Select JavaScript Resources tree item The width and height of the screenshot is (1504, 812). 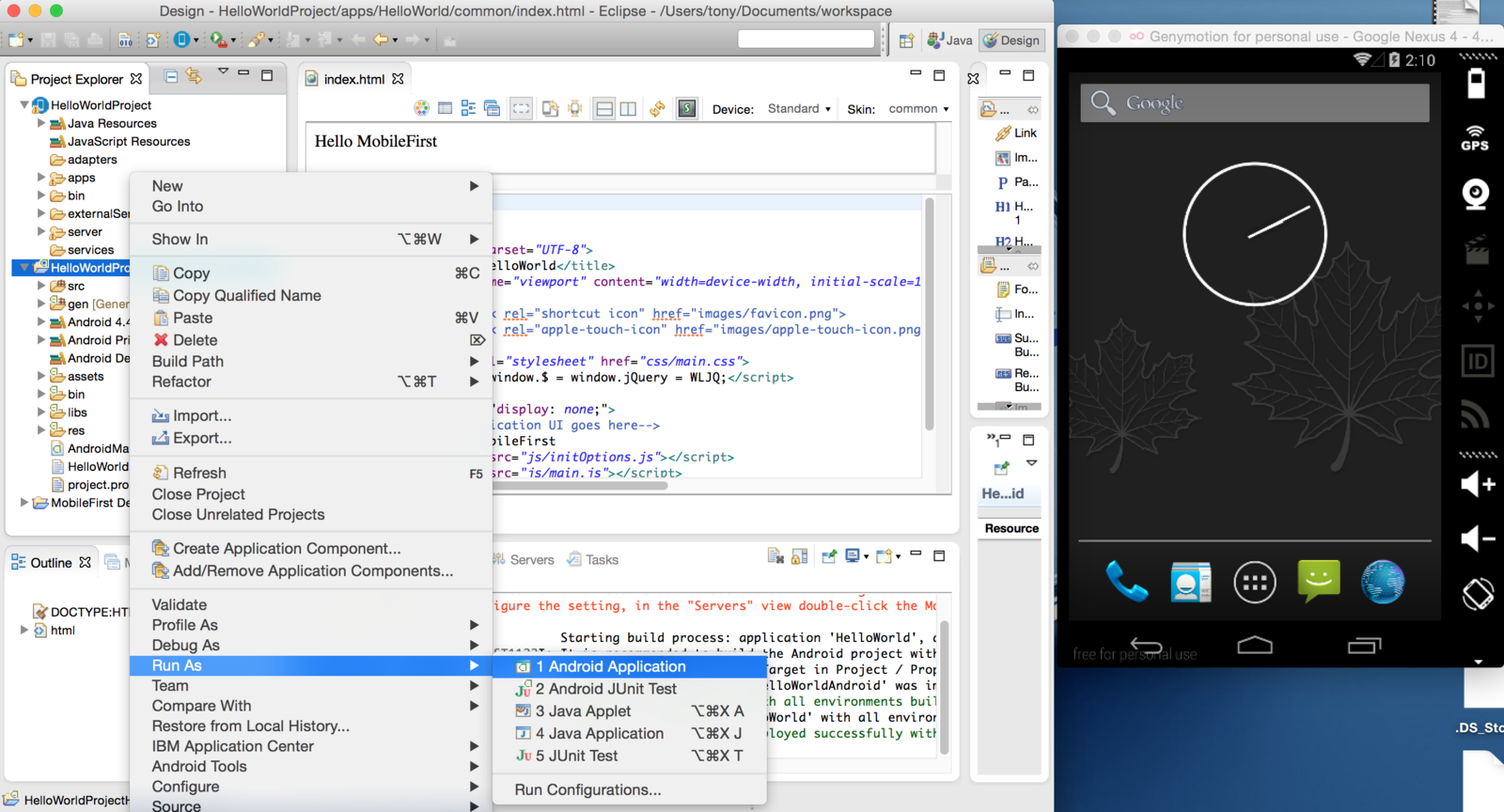[x=119, y=141]
